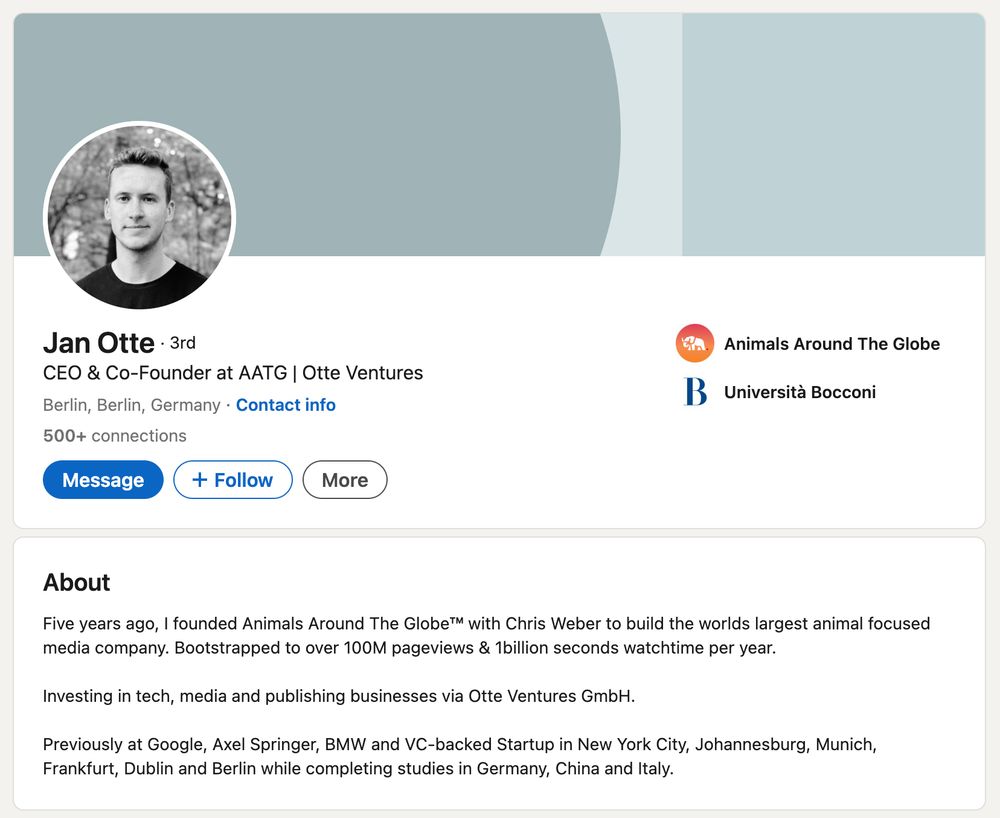Click the paragraph about Otte Ventures GmbH
The height and width of the screenshot is (818, 1000).
[x=339, y=696]
